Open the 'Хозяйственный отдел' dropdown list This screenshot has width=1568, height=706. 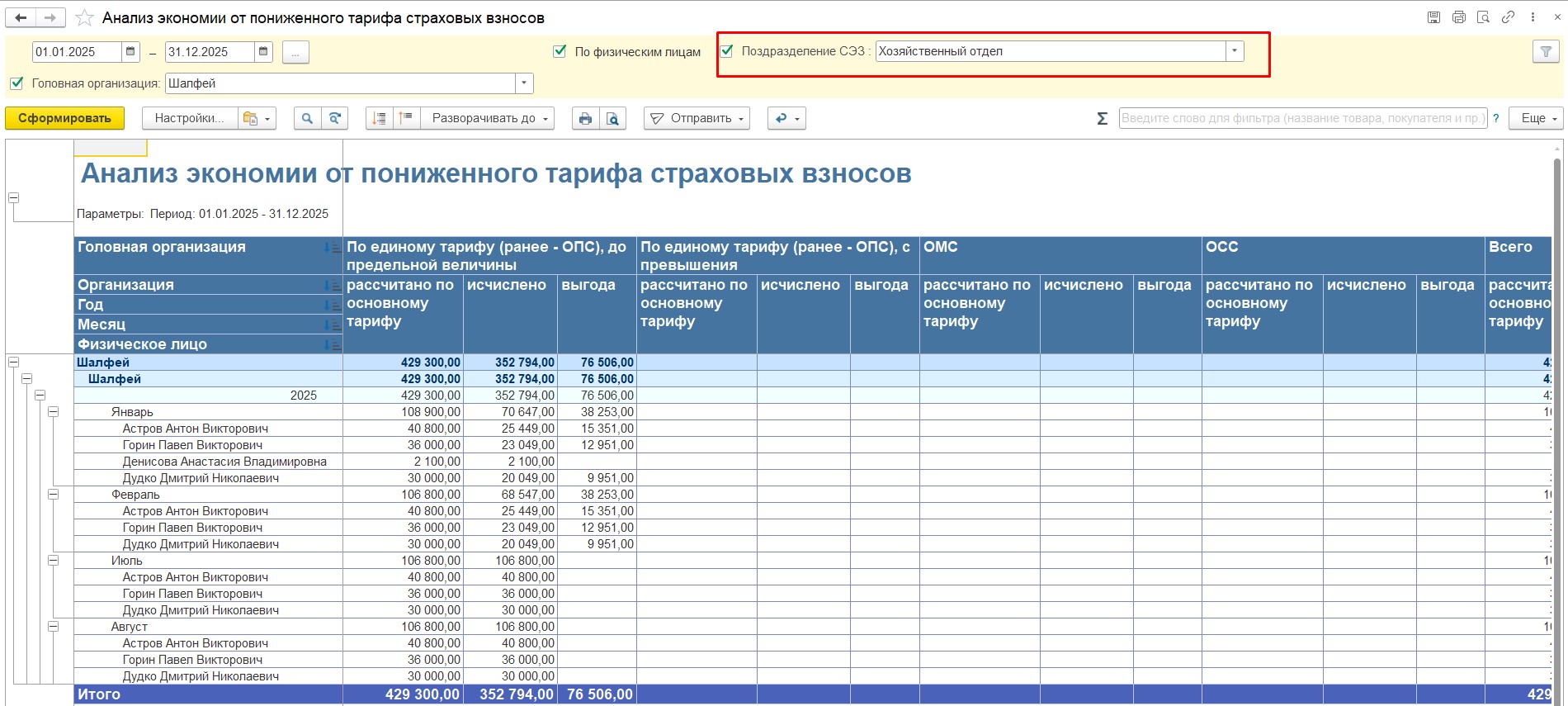coord(1234,51)
